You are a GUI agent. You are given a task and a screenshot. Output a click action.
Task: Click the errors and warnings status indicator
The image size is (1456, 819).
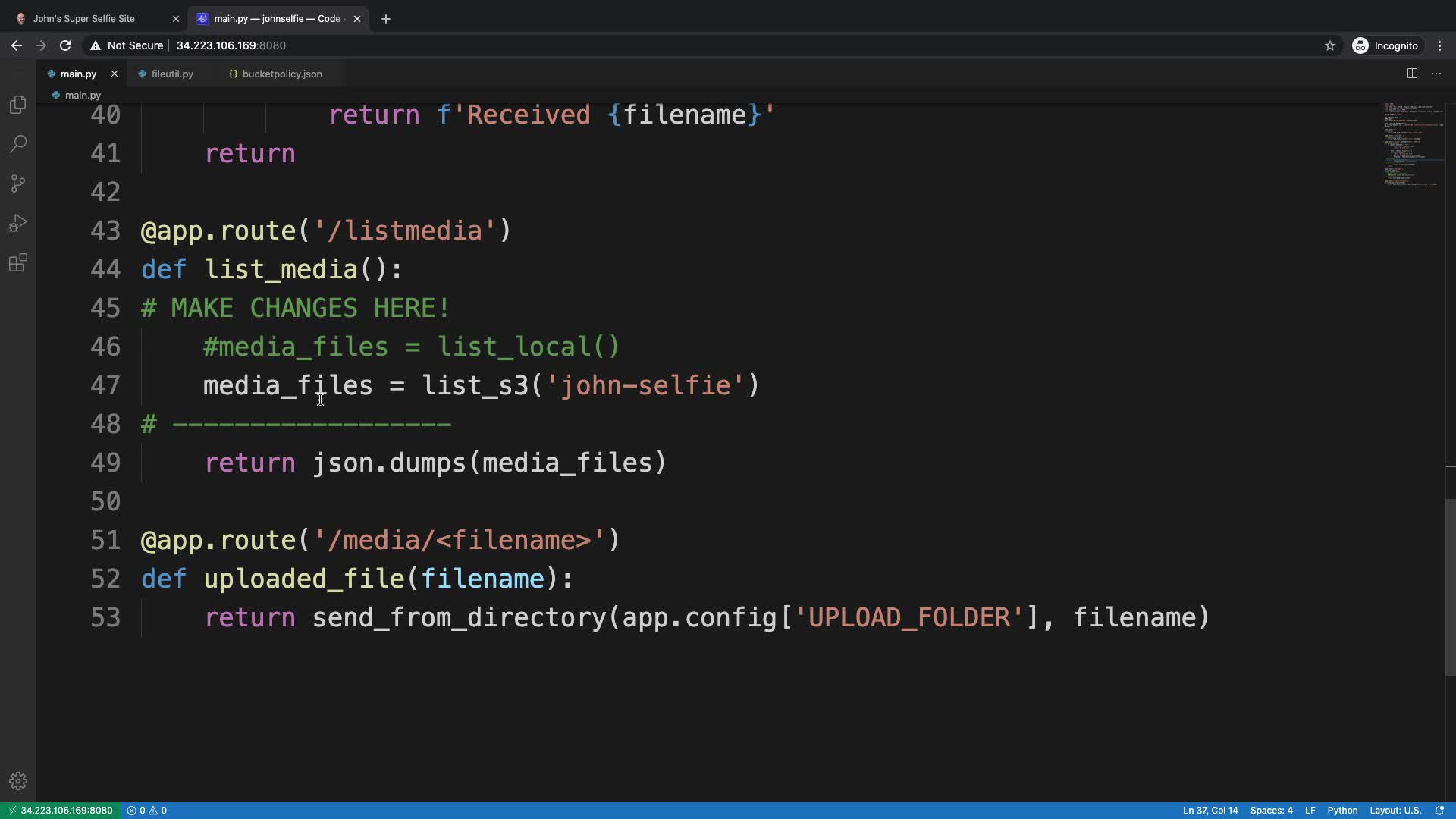tap(147, 811)
